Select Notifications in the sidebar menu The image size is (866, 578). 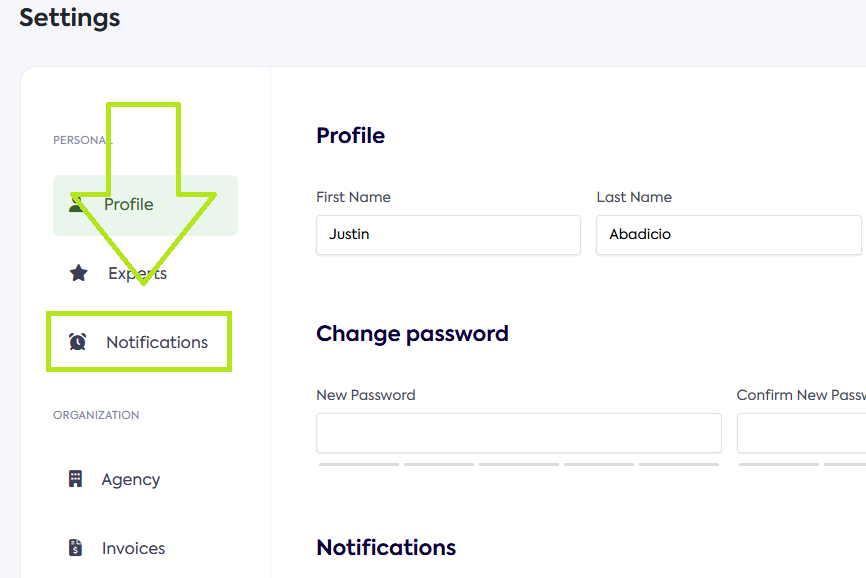pos(156,342)
